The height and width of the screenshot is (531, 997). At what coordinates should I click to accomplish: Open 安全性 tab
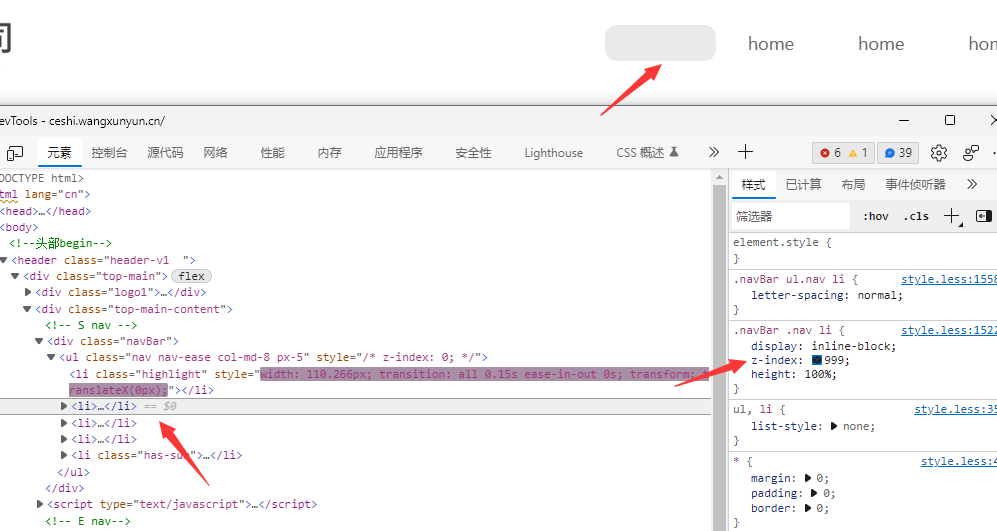point(473,153)
